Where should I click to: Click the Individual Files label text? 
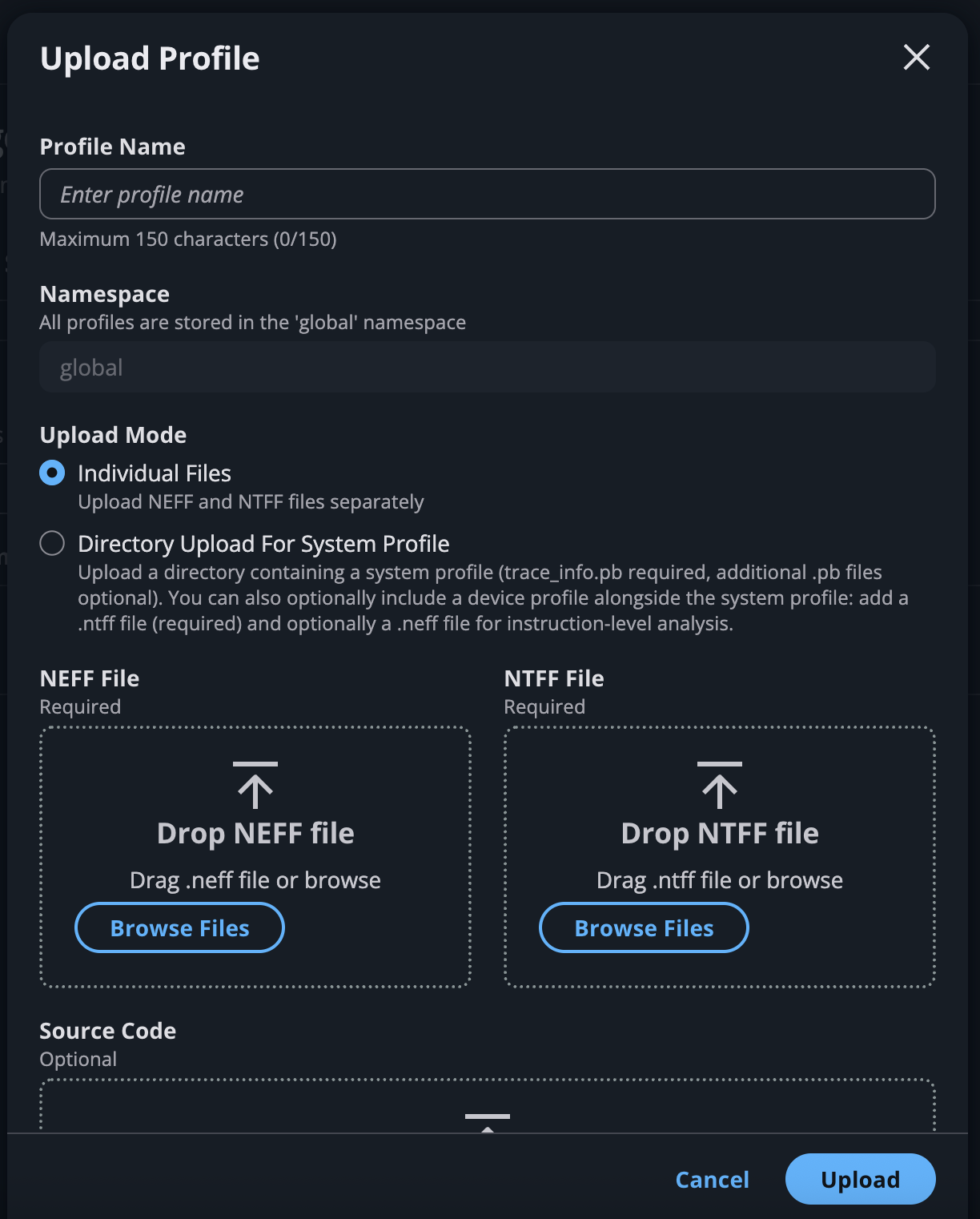[155, 473]
